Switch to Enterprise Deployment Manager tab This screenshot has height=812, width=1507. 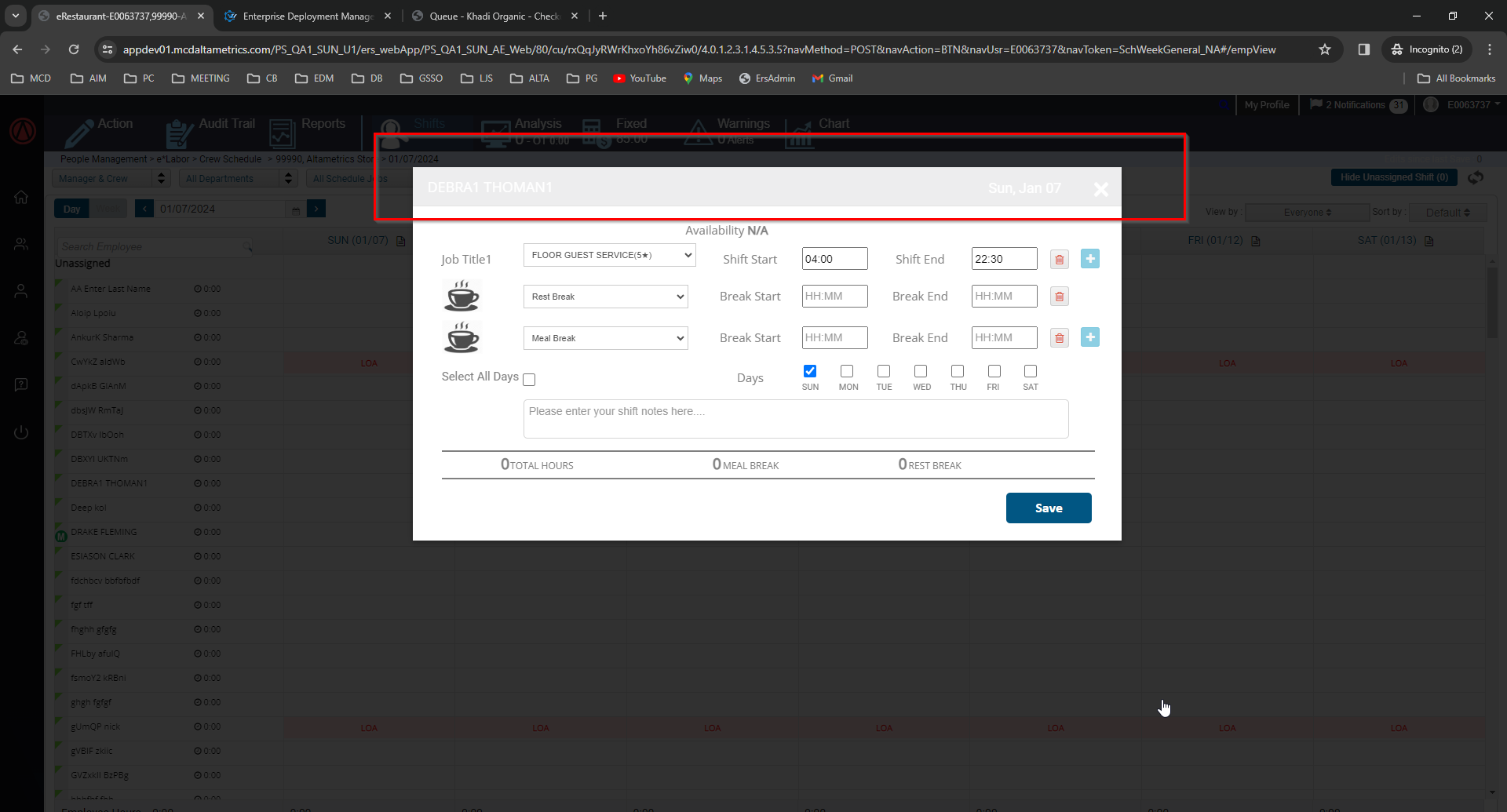tap(308, 16)
